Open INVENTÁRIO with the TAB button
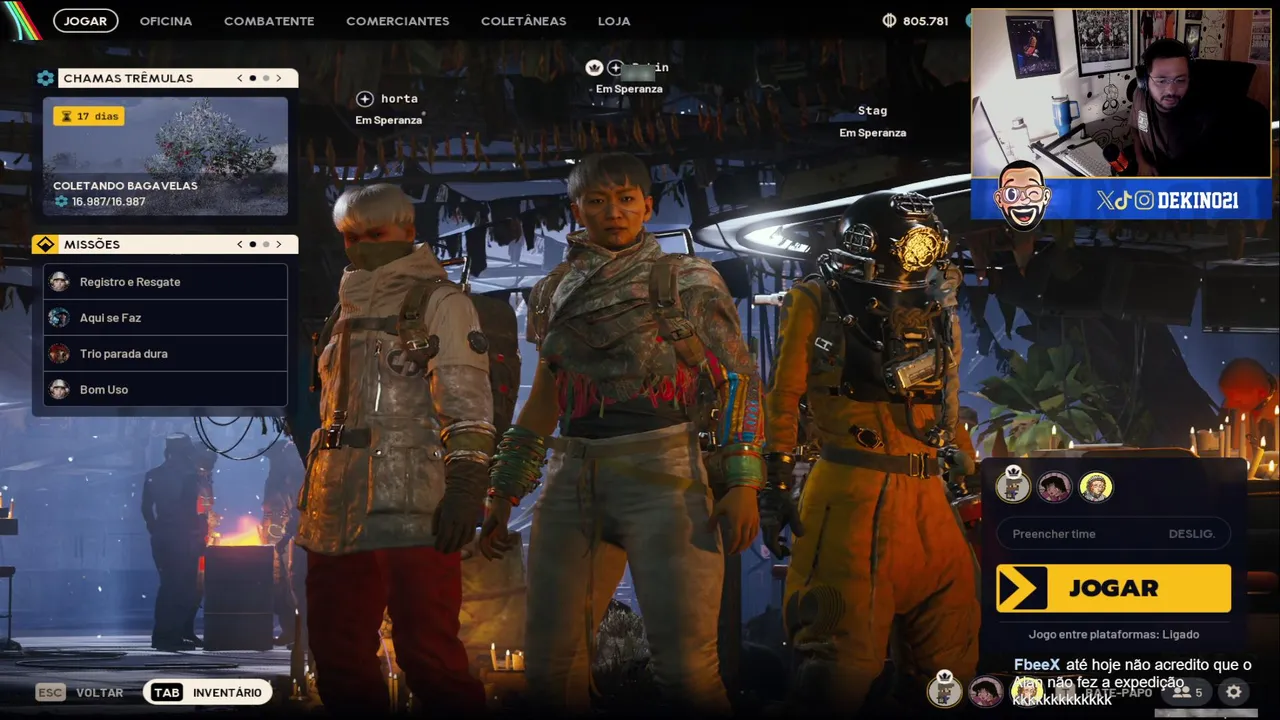The height and width of the screenshot is (720, 1280). pyautogui.click(x=208, y=692)
